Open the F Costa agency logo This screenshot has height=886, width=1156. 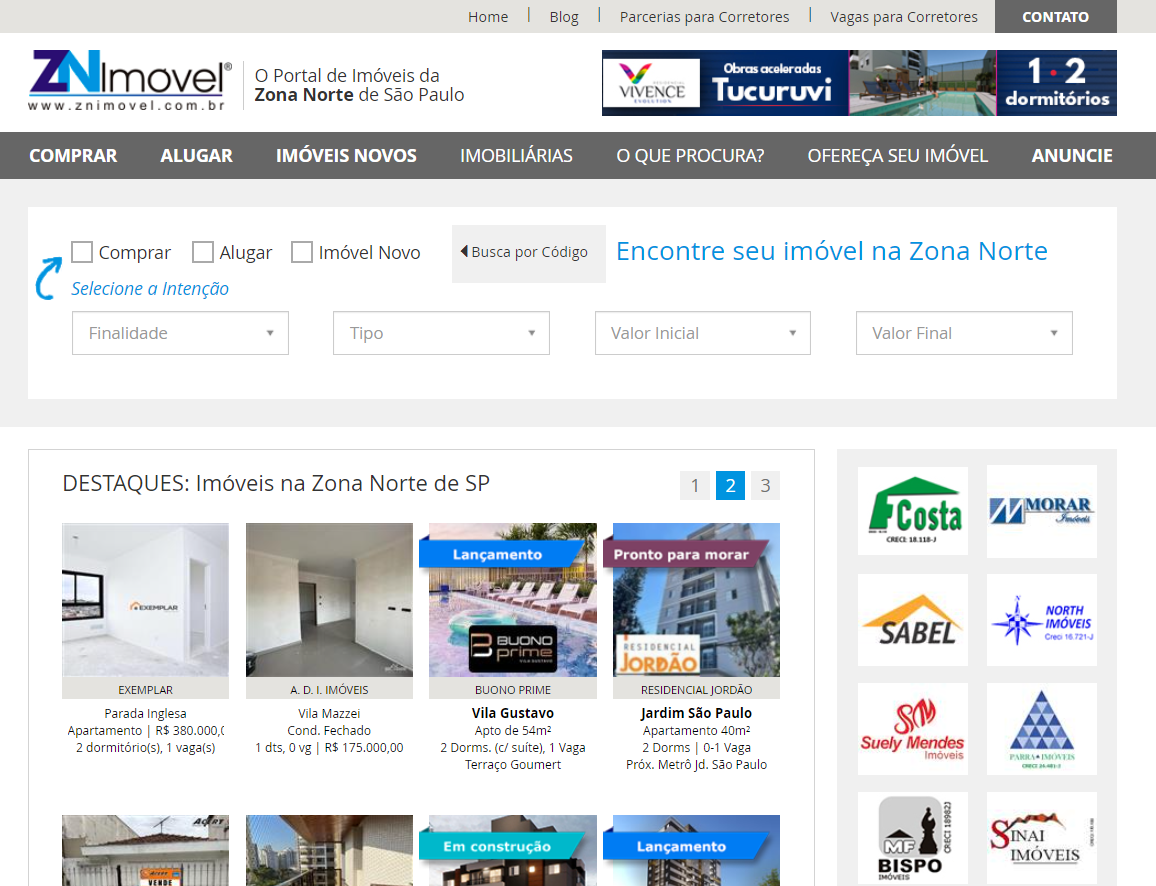(x=913, y=510)
